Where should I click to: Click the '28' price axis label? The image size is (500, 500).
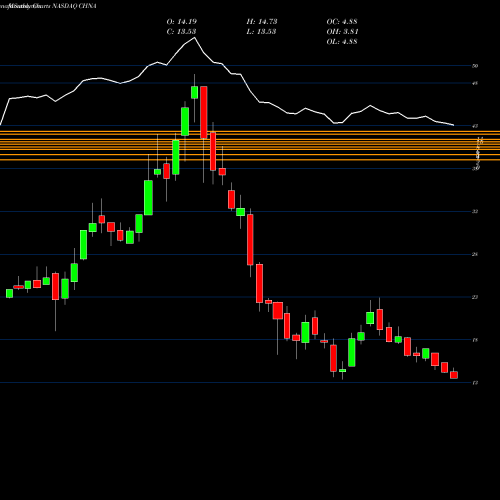(x=475, y=255)
